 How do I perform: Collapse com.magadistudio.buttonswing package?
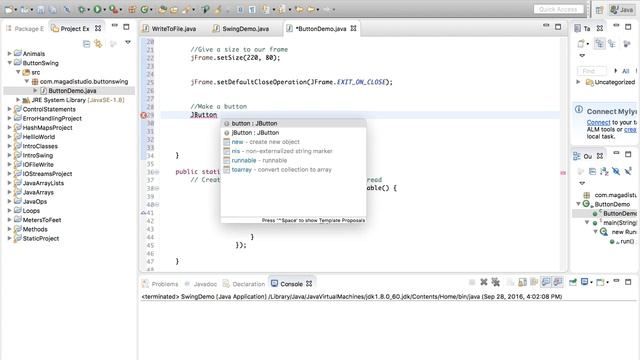(x=27, y=81)
